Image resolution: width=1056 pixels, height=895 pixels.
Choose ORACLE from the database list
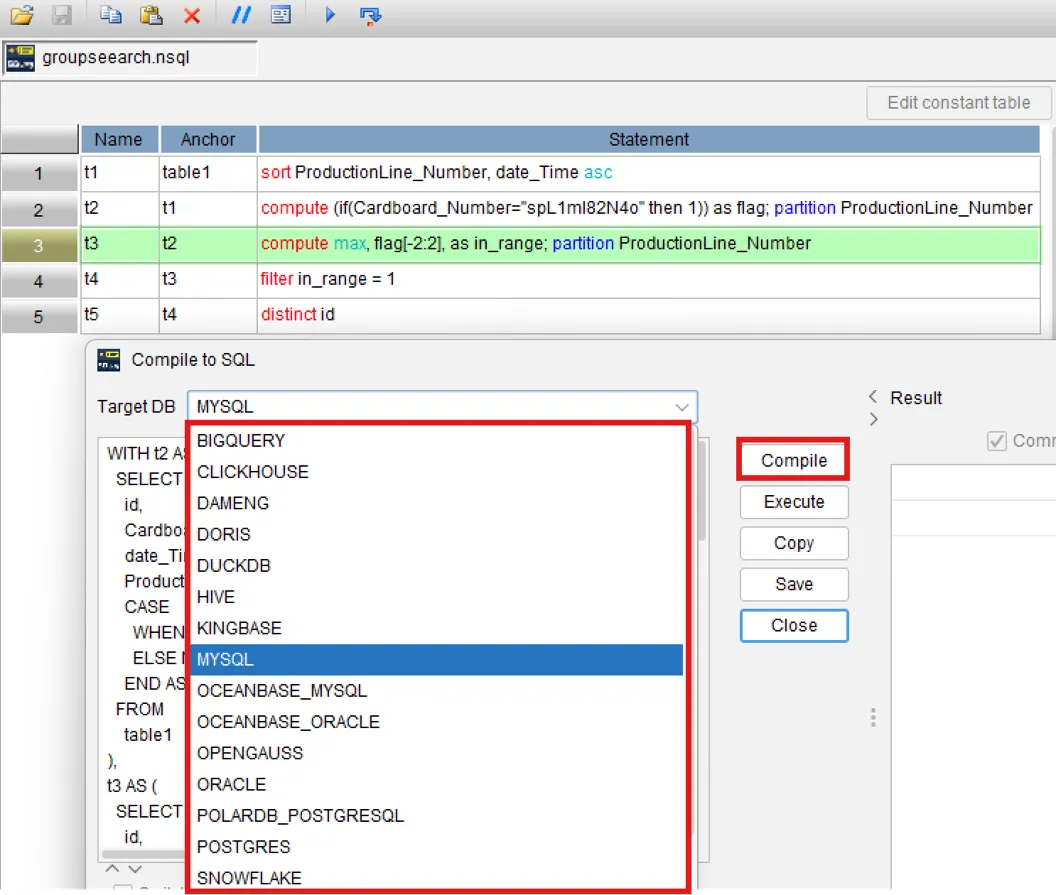[437, 785]
